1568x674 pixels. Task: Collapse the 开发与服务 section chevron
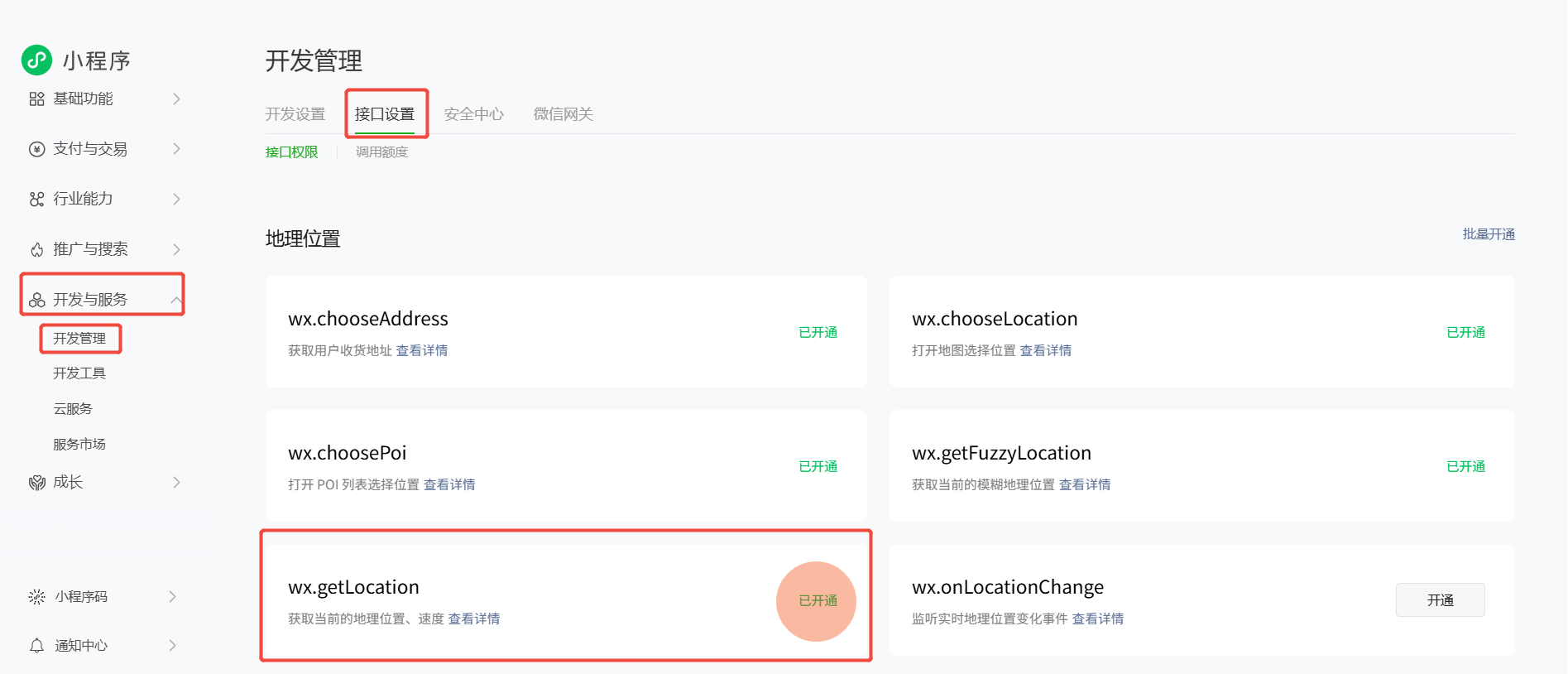click(175, 300)
